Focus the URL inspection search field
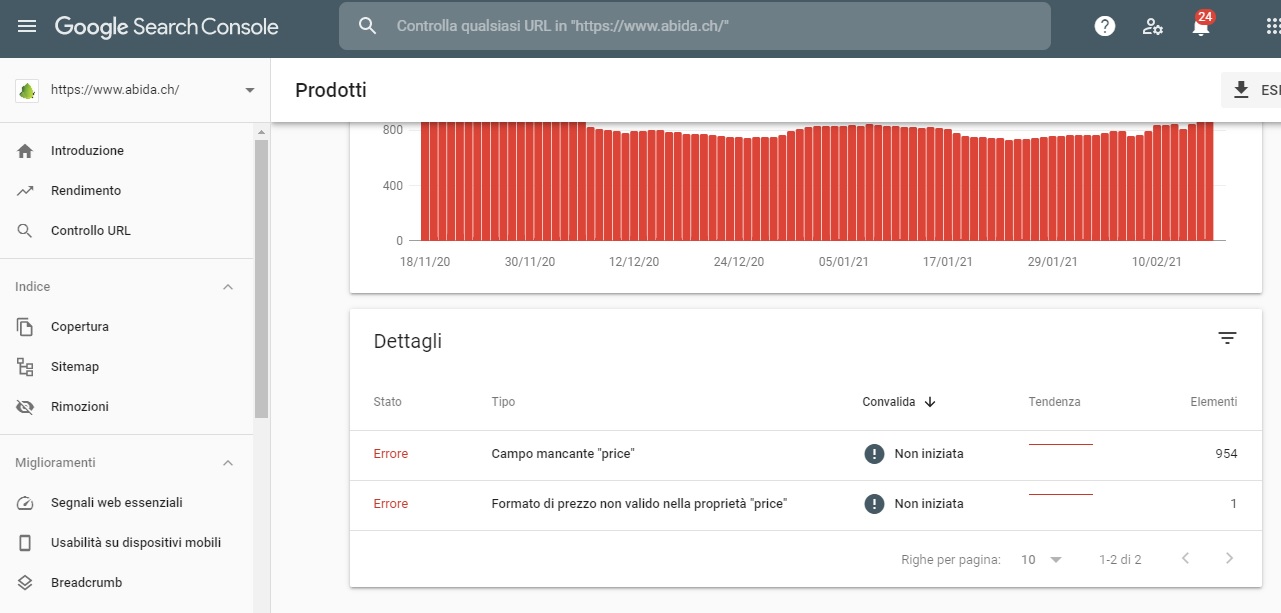Screen dimensions: 1281x613 pyautogui.click(x=695, y=26)
